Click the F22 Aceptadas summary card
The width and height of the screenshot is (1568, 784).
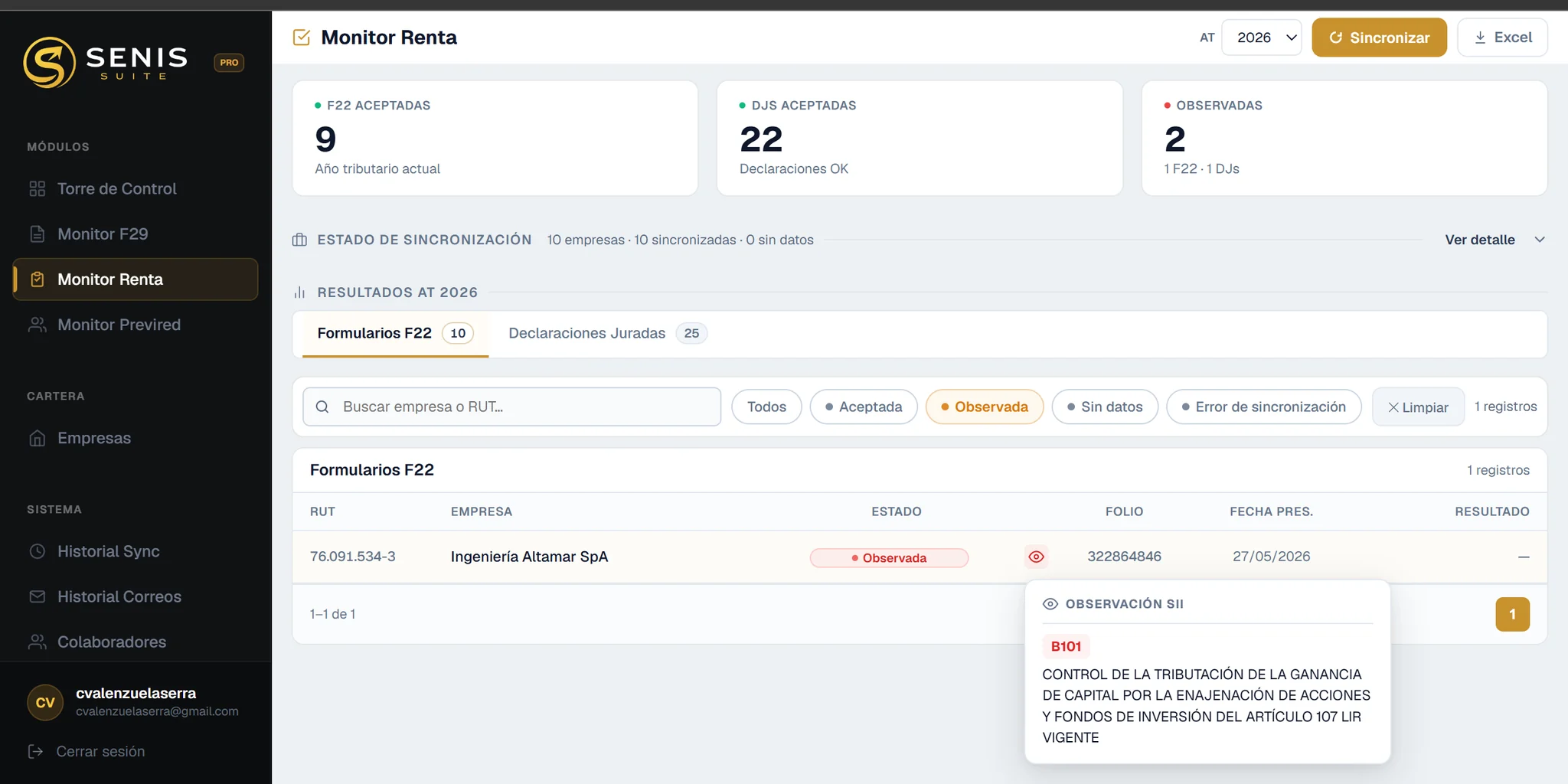[495, 138]
